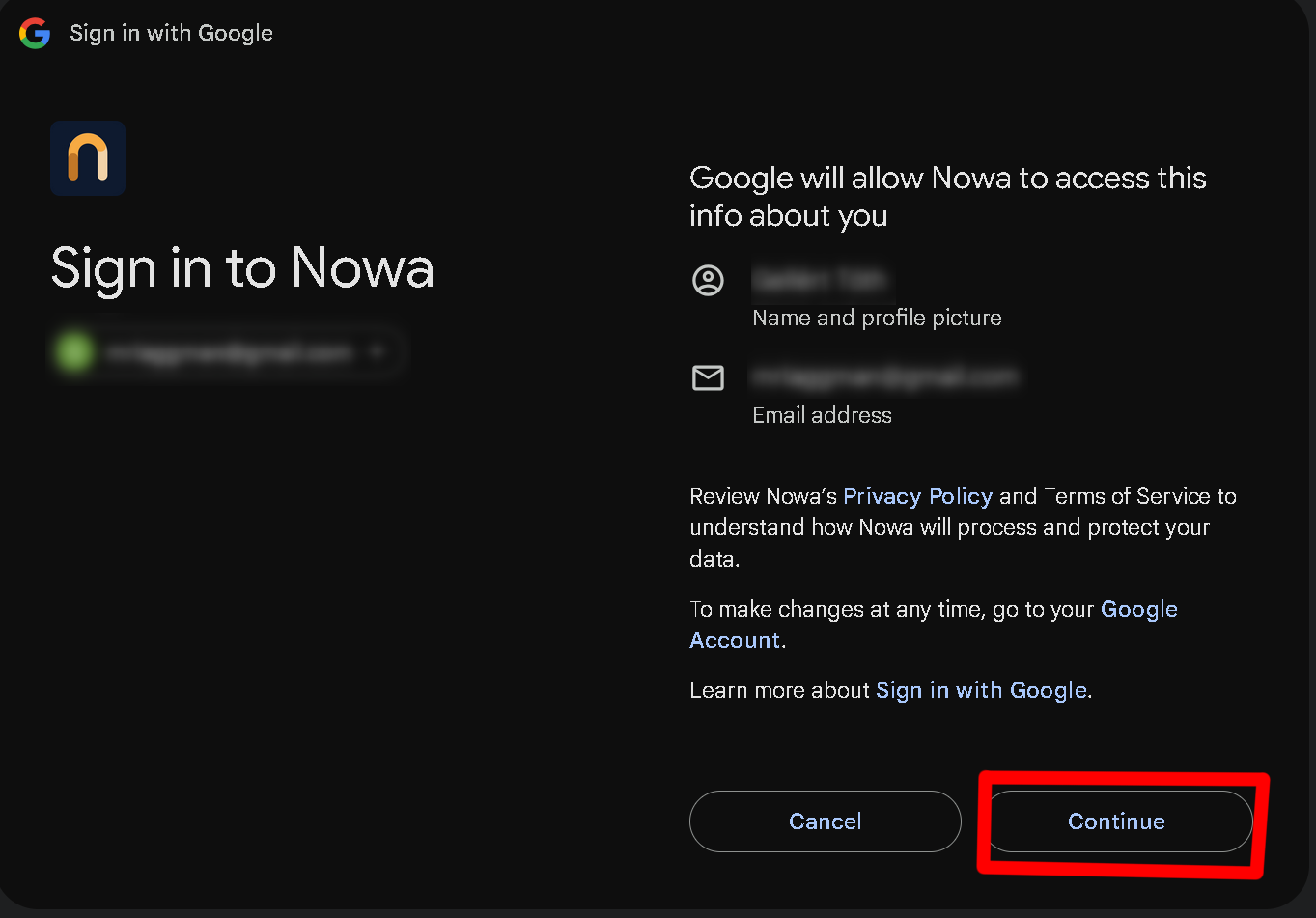Viewport: 1316px width, 918px height.
Task: Click the blurred email beside envelope icon
Action: click(x=884, y=376)
